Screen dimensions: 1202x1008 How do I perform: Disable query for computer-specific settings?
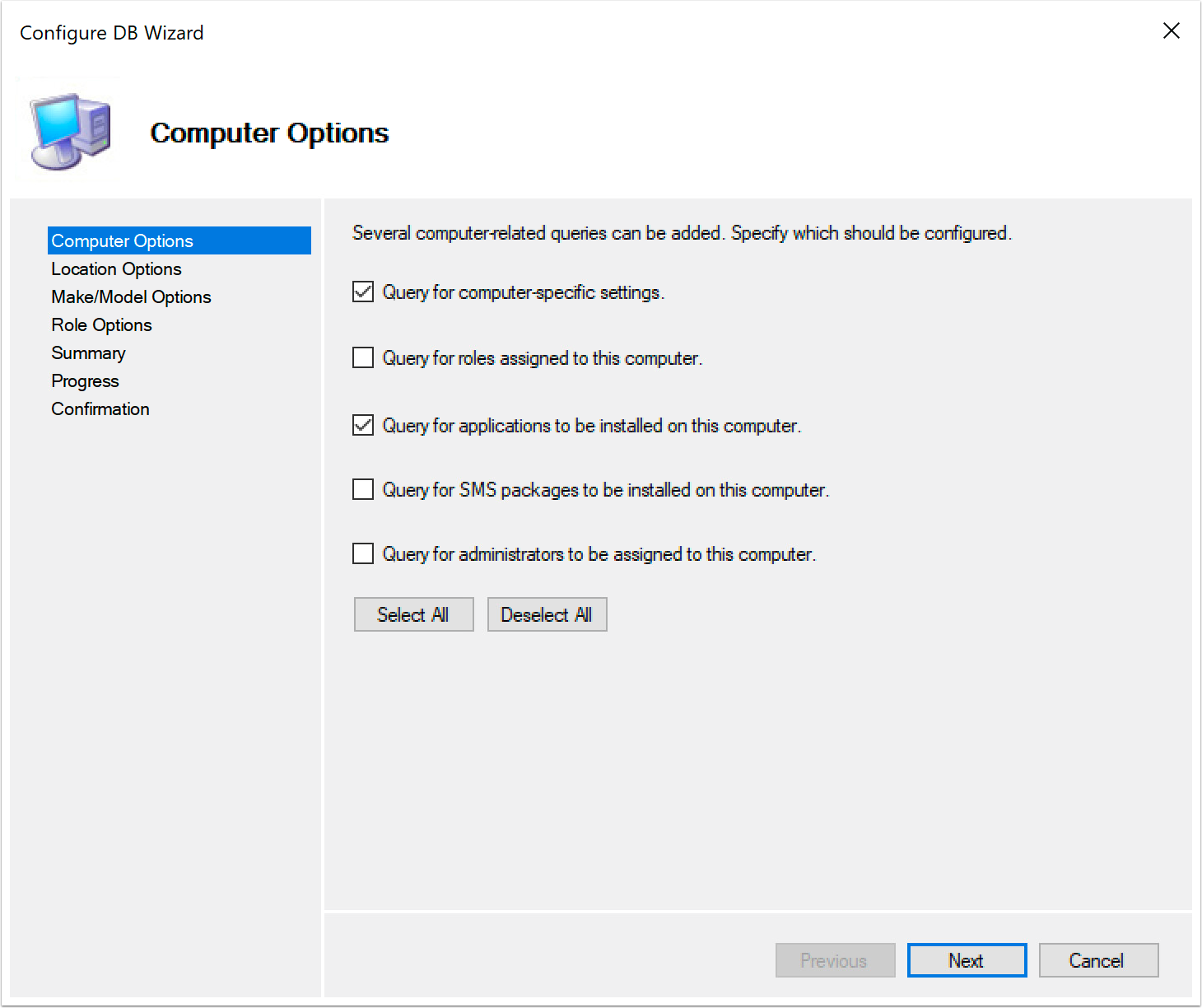[362, 292]
